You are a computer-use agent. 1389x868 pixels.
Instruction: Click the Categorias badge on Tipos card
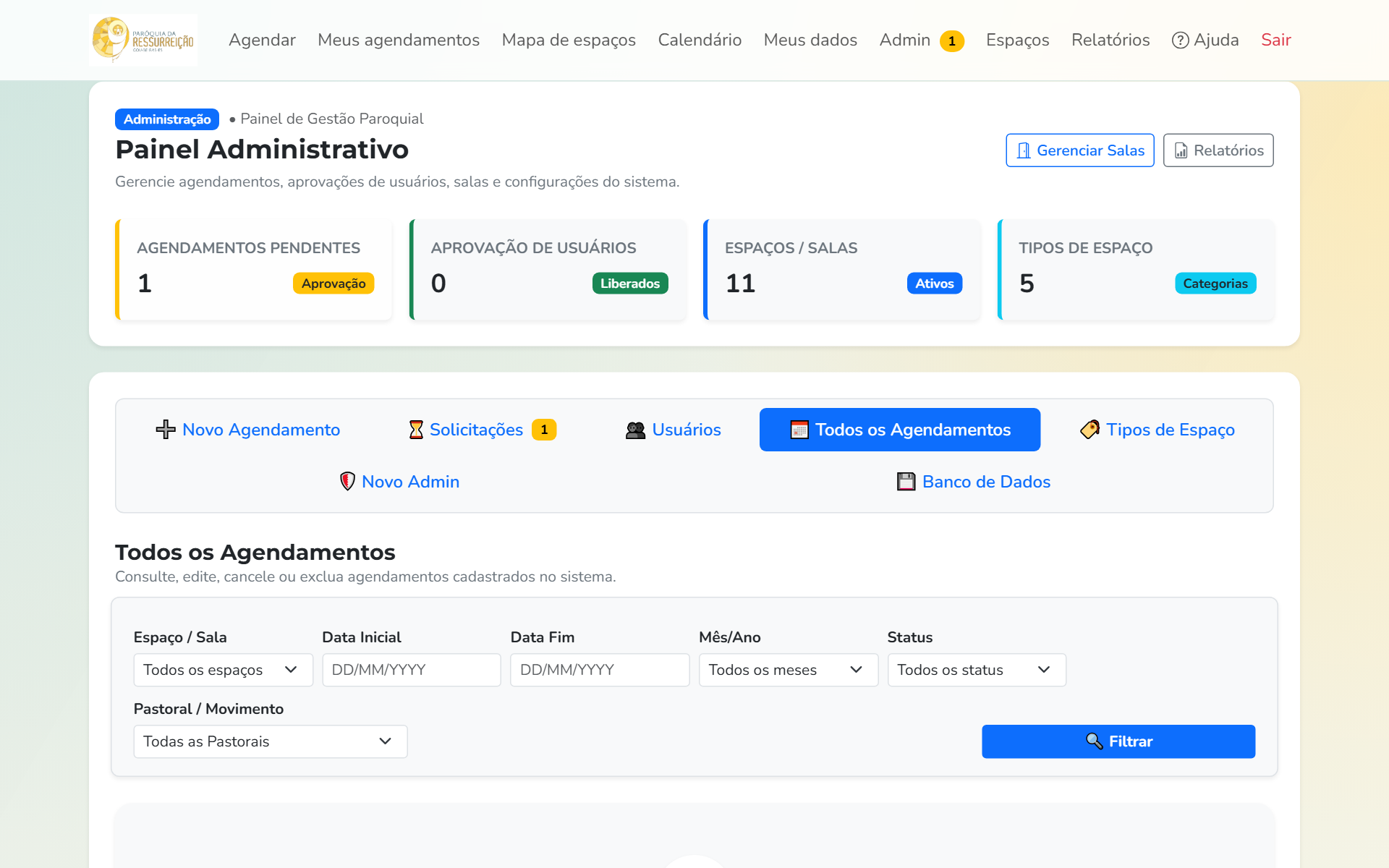[1215, 284]
